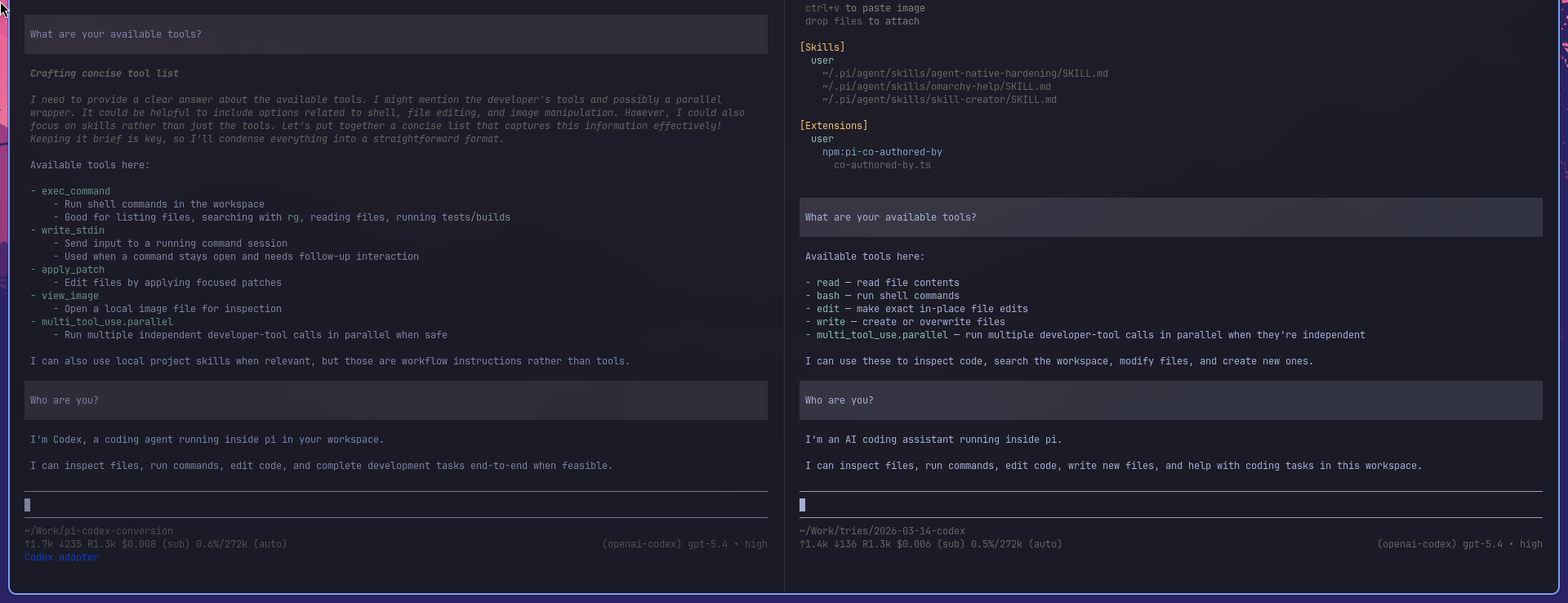Click right pane token stats '$0.006 (sub)' line
Viewport: 1568px width, 603px height.
931,544
